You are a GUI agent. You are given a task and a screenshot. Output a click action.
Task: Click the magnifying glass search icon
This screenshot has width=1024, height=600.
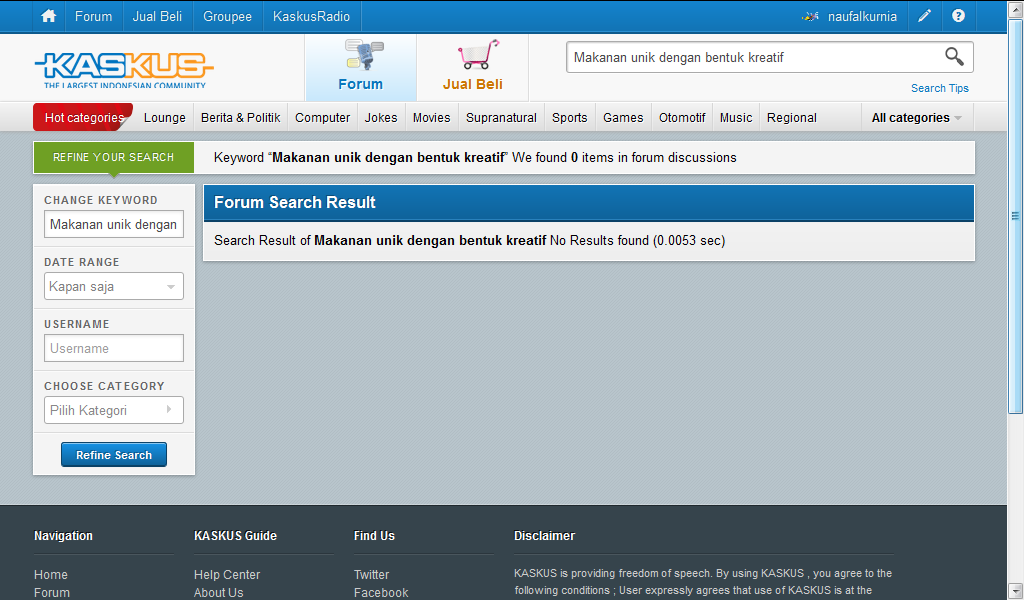[x=954, y=57]
